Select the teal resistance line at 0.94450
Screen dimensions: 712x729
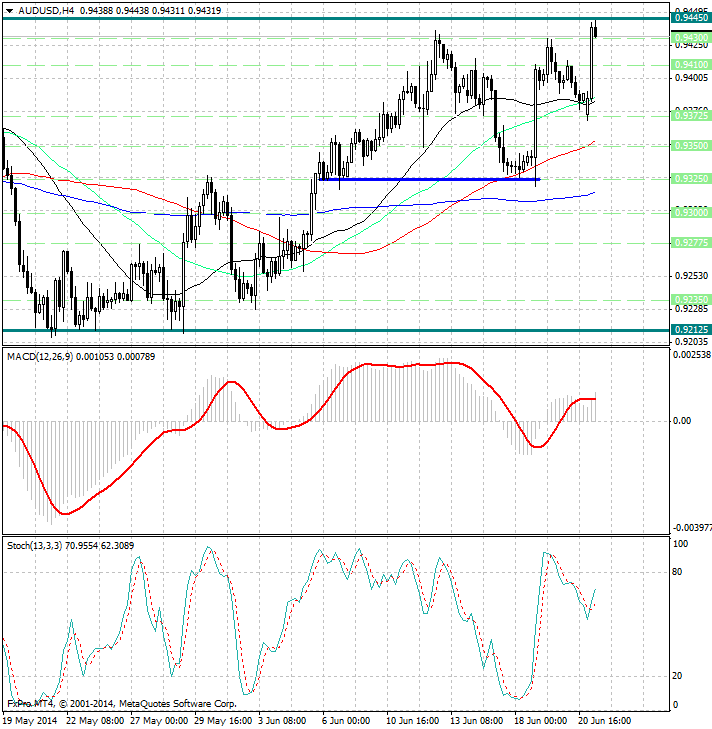pos(336,19)
